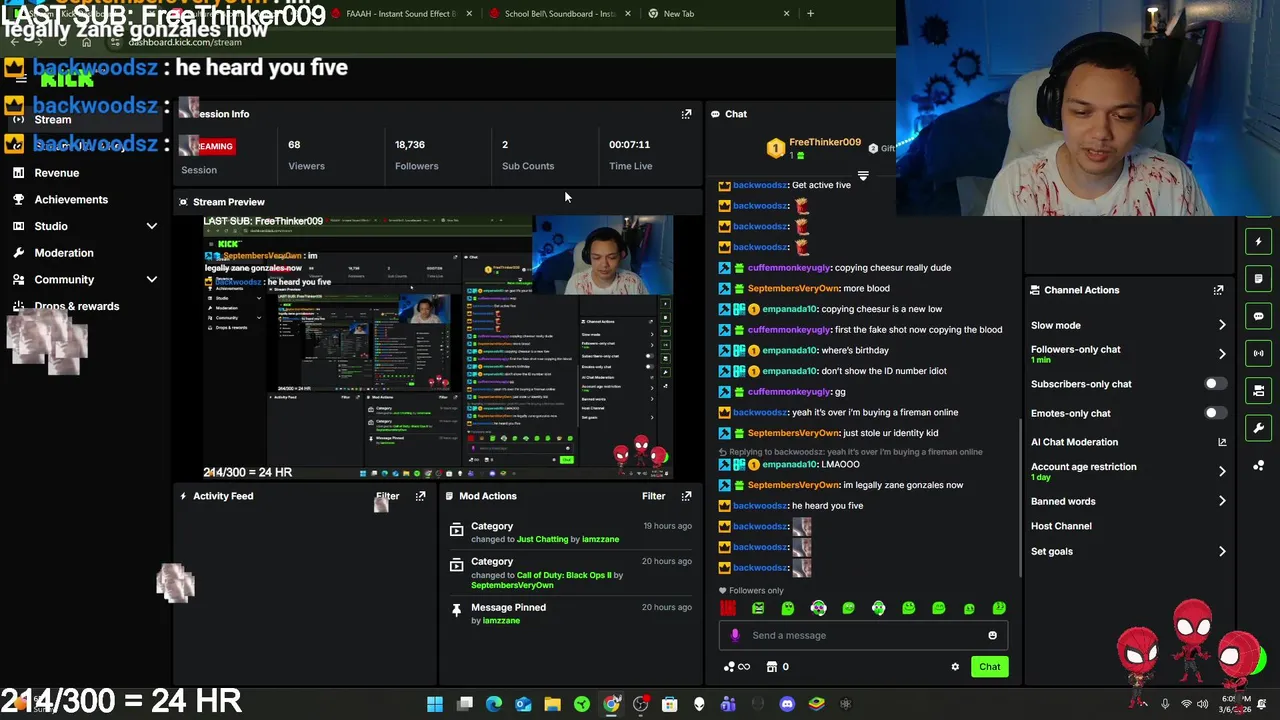Pop out the Session Info panel
This screenshot has height=720, width=1280.
coord(686,114)
